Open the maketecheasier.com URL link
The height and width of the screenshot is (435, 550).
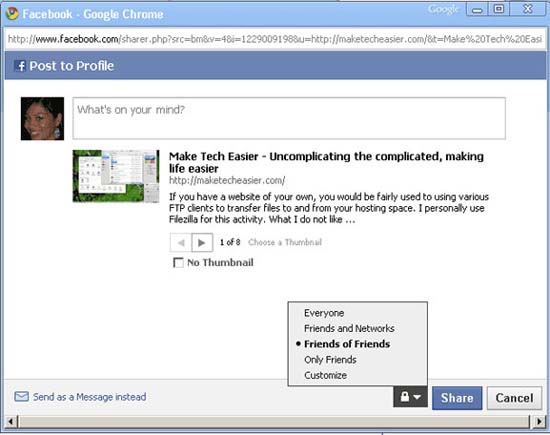(227, 180)
